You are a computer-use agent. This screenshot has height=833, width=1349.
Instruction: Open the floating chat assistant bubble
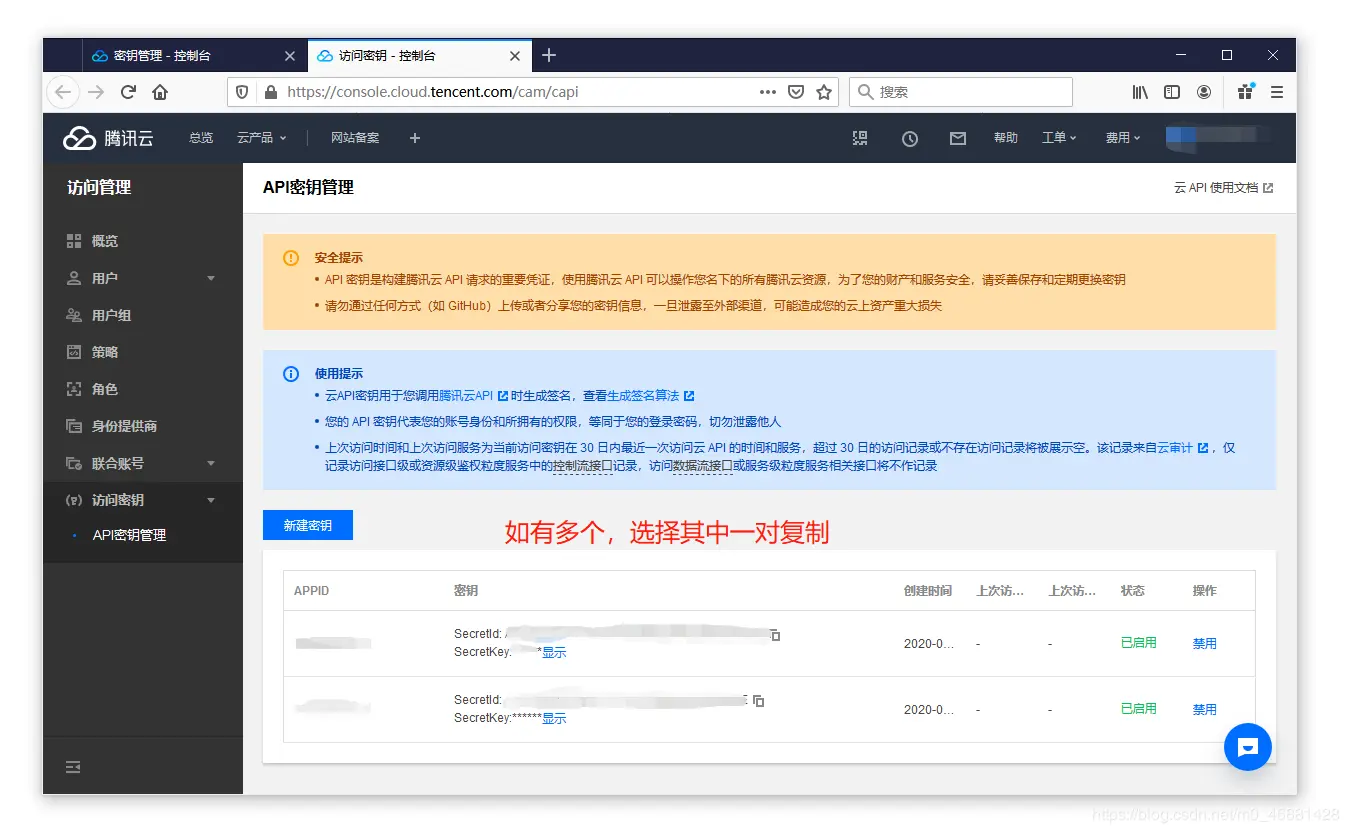coord(1247,747)
